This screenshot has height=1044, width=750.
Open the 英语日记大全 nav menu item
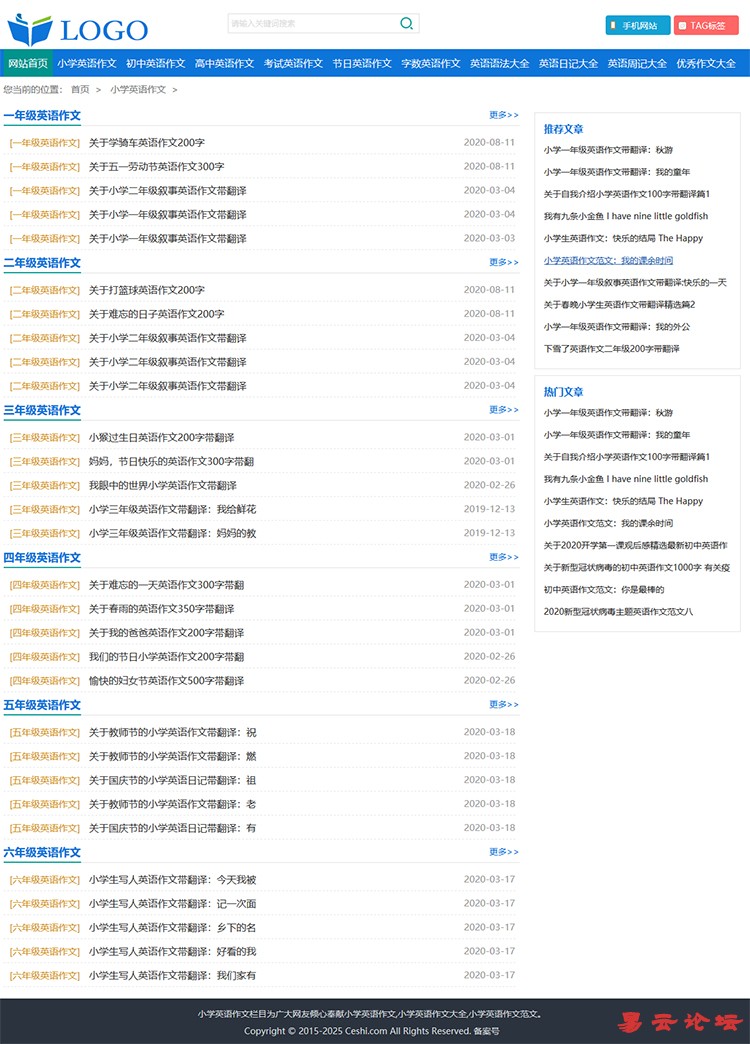click(568, 63)
